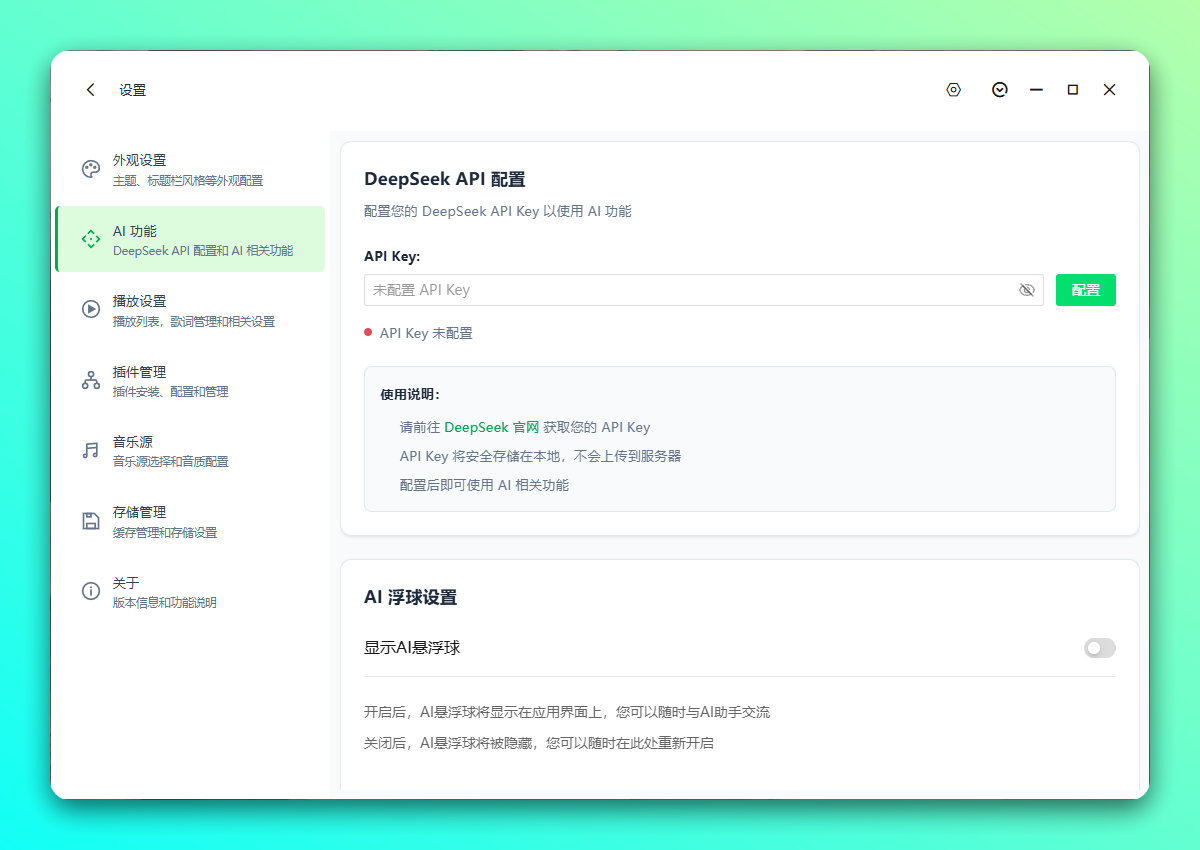Click the 插件管理 network icon
This screenshot has height=850, width=1200.
(91, 380)
